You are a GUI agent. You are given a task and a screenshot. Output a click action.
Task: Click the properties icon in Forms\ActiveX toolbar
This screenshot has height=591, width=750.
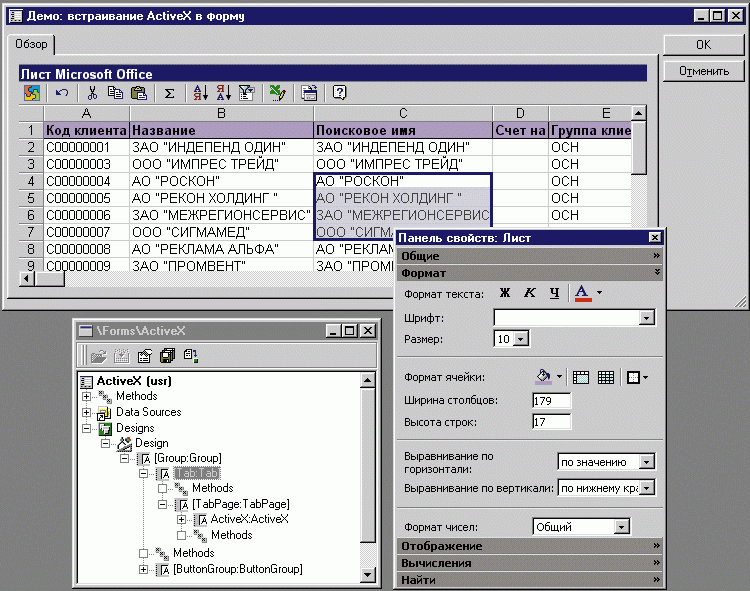pyautogui.click(x=144, y=356)
